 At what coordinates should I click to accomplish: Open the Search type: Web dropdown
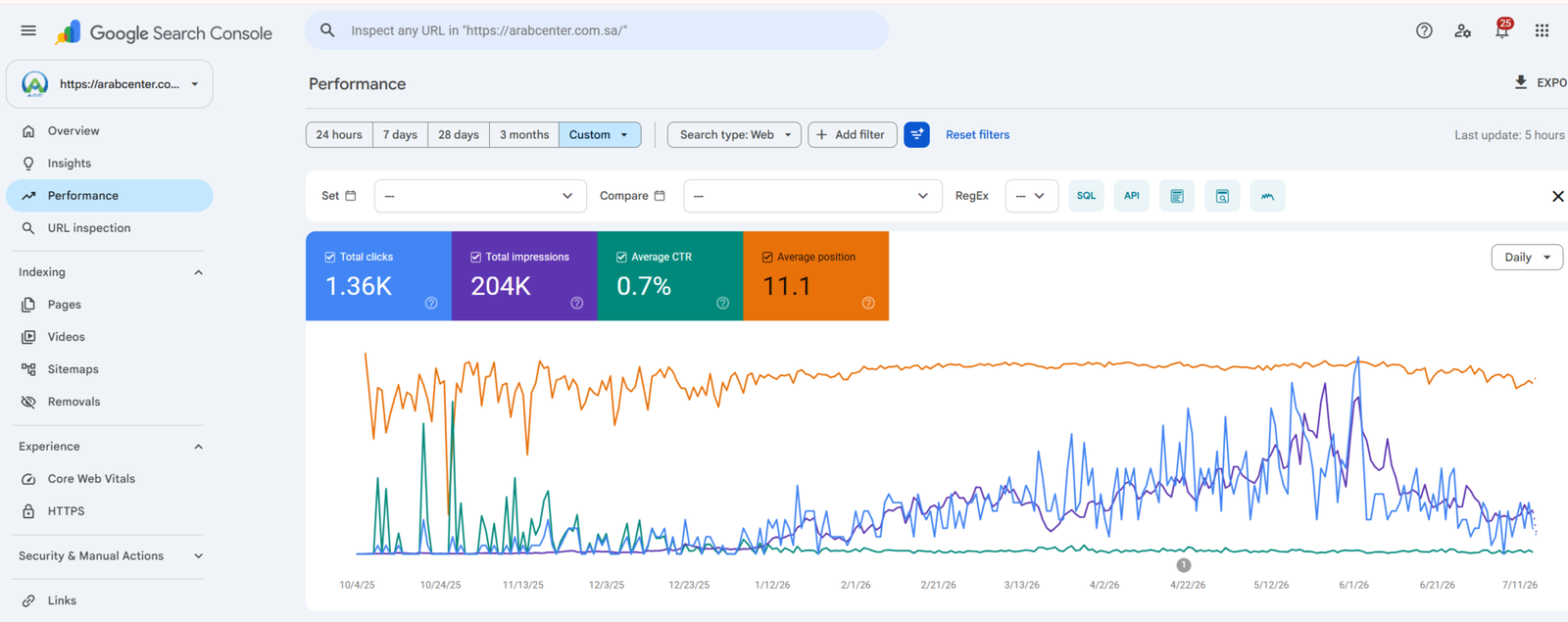pyautogui.click(x=734, y=135)
